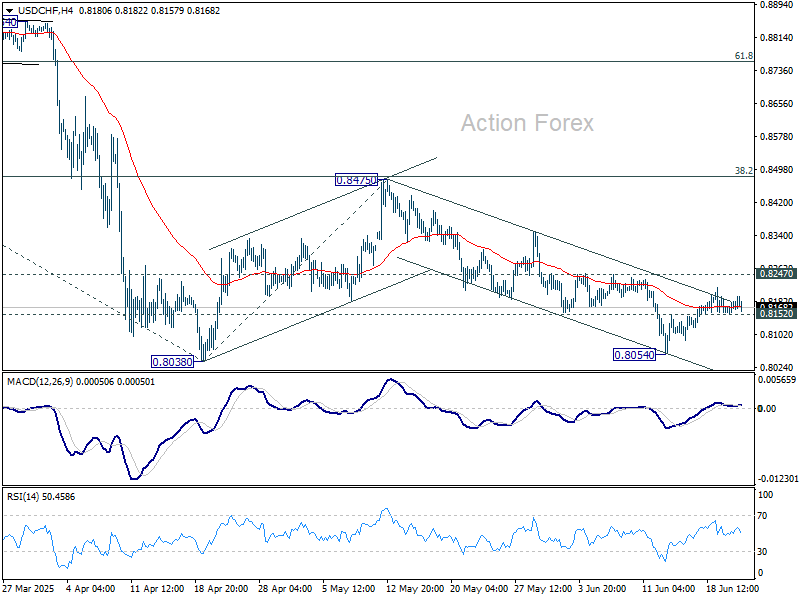Click the 27 Mar 2025 date label

(29, 588)
